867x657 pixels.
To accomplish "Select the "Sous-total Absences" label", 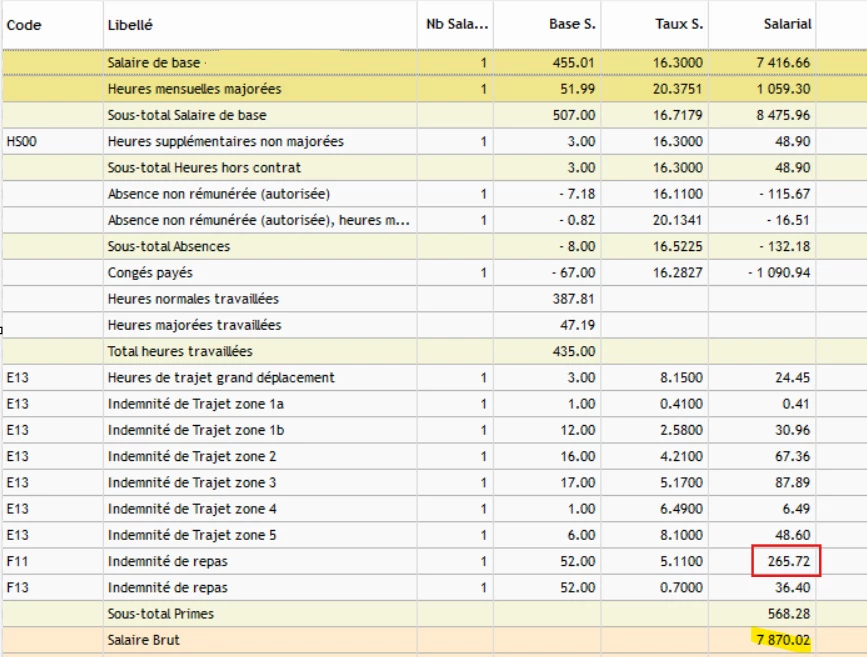I will (x=169, y=247).
